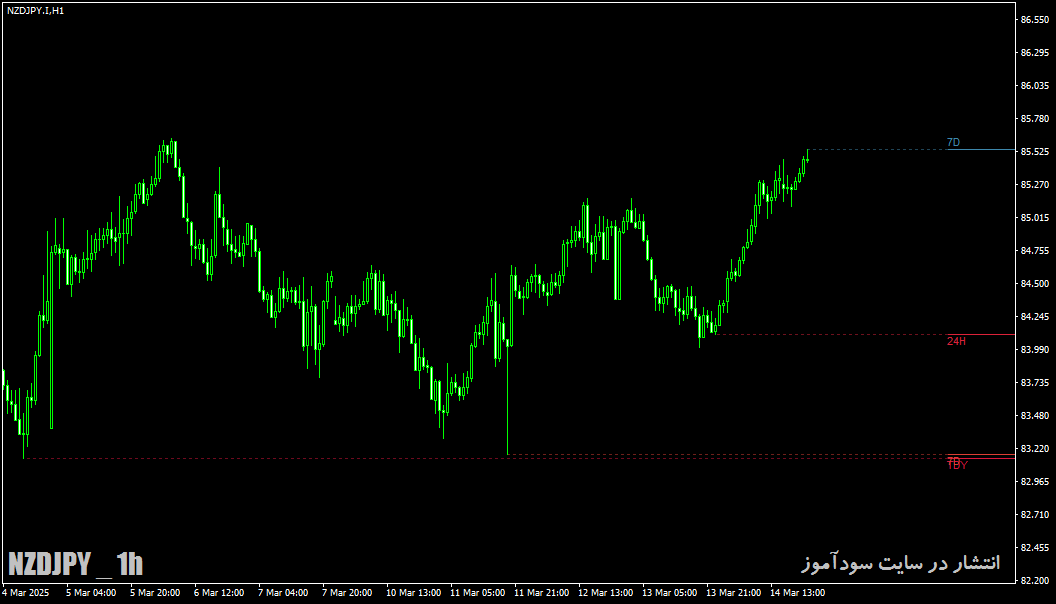
Task: Click the blue dashed 7D high line
Action: tap(876, 149)
